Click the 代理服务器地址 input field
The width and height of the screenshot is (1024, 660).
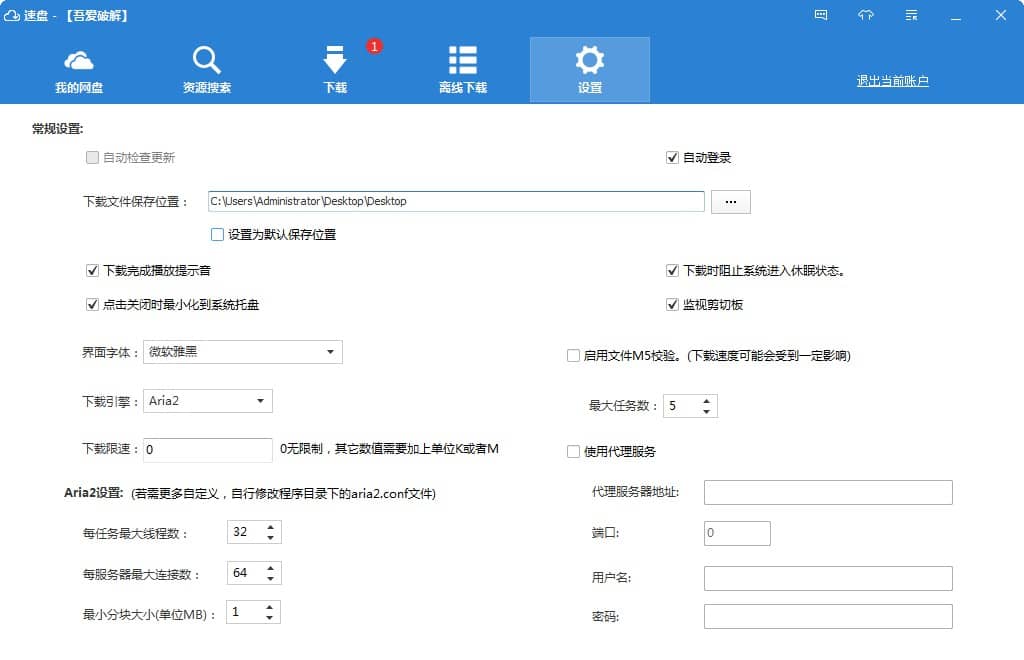[828, 492]
